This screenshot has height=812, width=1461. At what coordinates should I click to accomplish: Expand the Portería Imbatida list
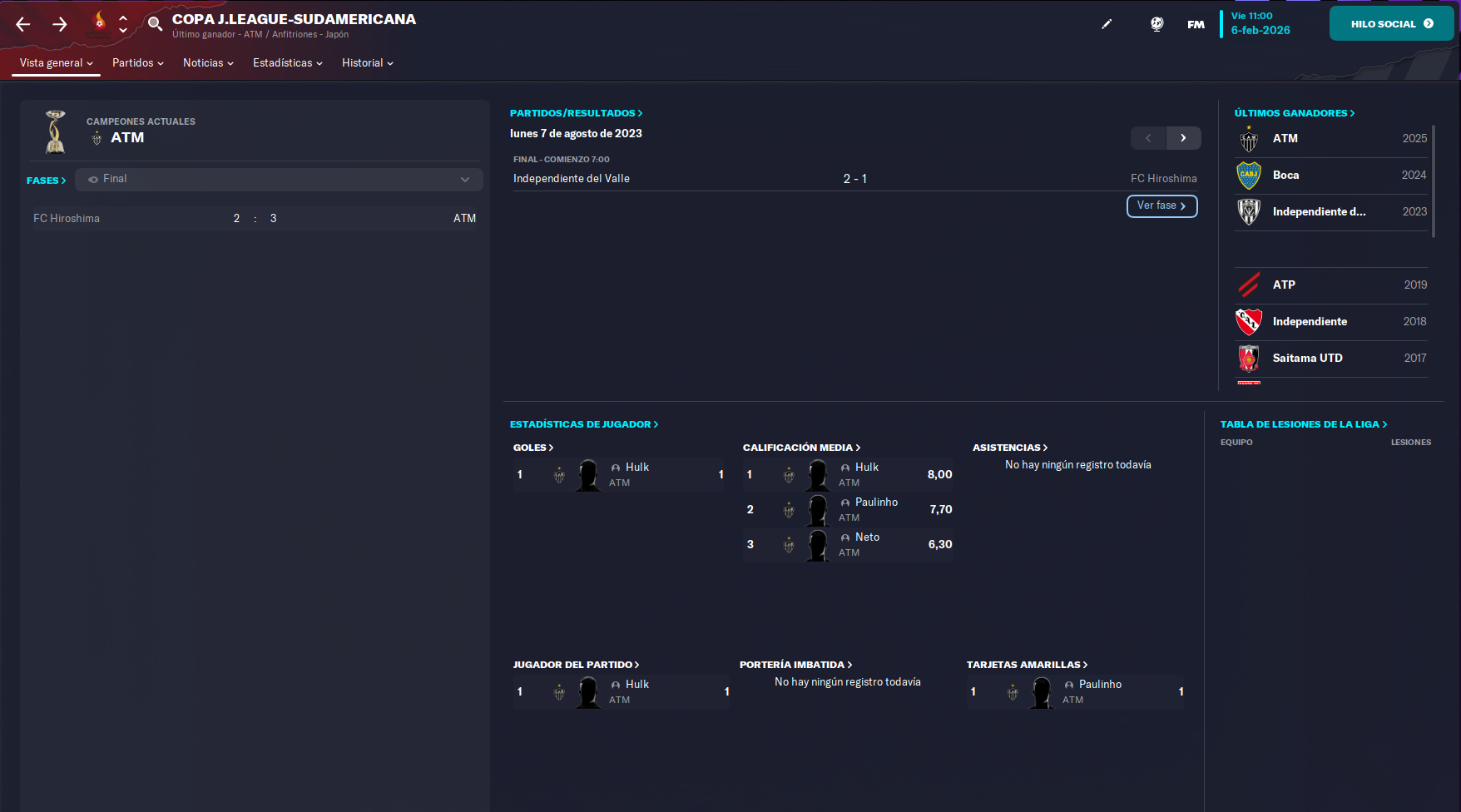[796, 665]
